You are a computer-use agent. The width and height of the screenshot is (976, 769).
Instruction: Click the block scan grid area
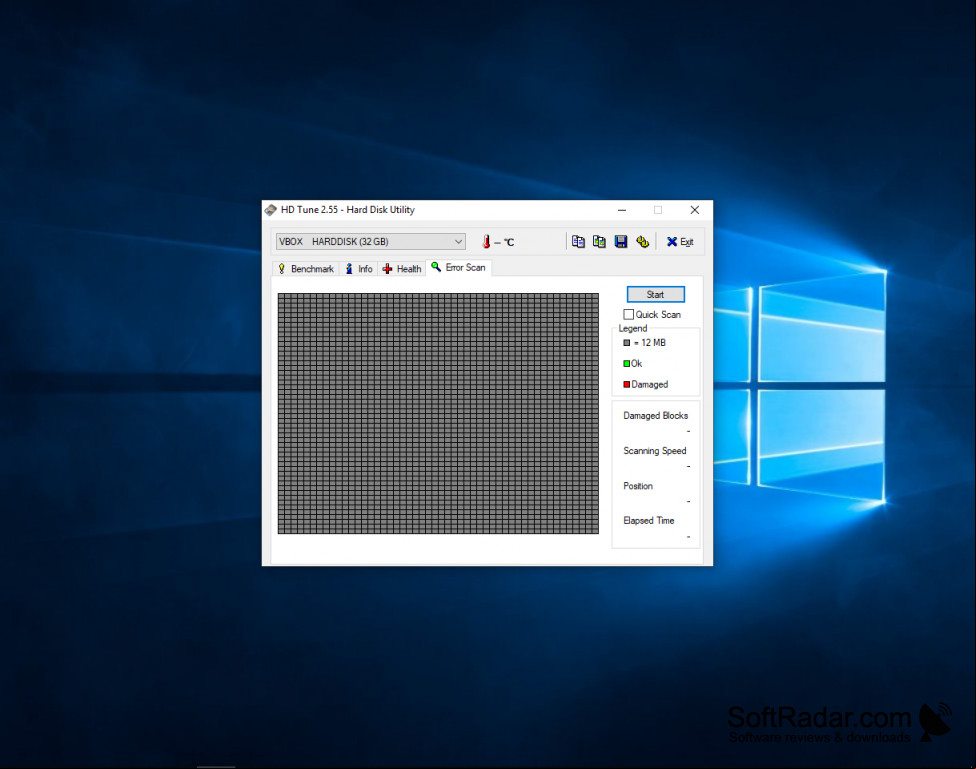[438, 413]
